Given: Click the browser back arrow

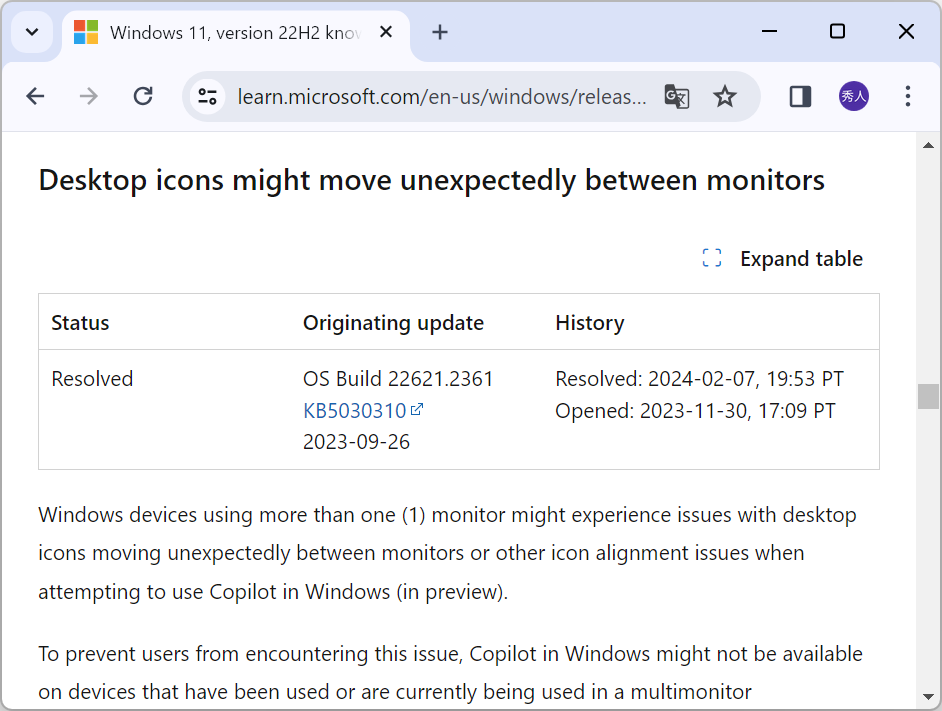Looking at the screenshot, I should [x=36, y=96].
